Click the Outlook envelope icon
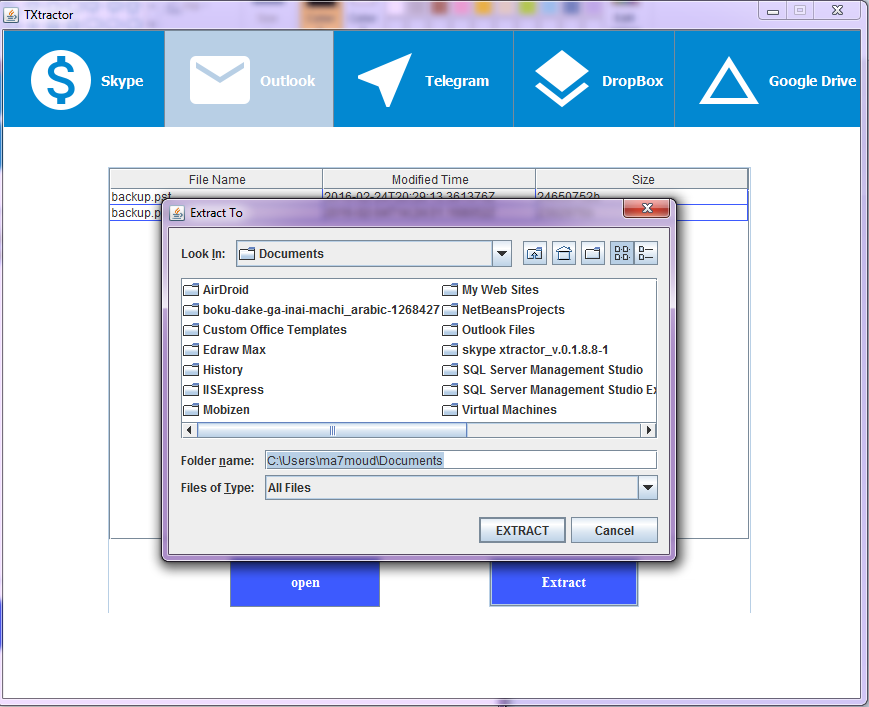869x707 pixels. click(220, 80)
